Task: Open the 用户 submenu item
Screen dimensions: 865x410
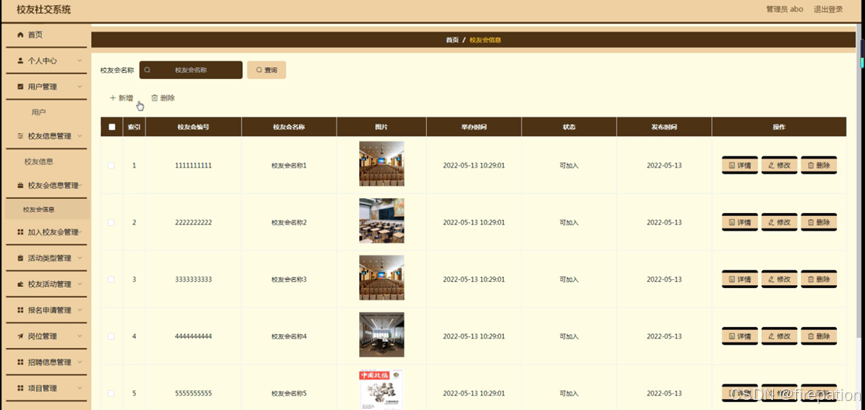Action: (x=39, y=112)
